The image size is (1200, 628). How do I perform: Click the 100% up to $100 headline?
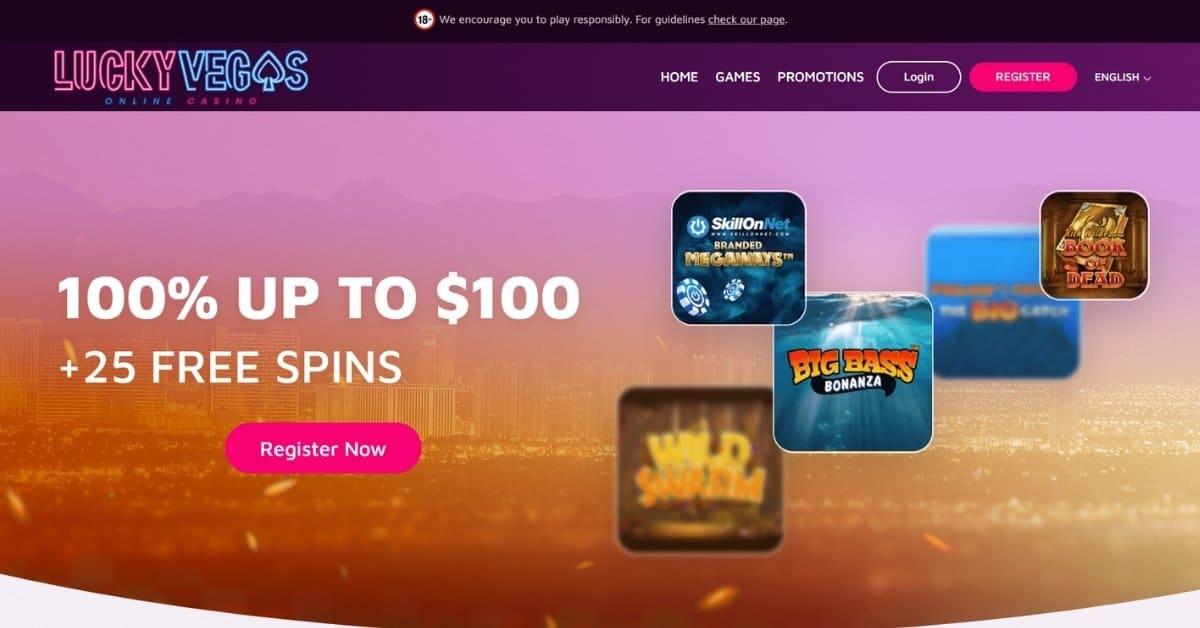click(x=318, y=297)
